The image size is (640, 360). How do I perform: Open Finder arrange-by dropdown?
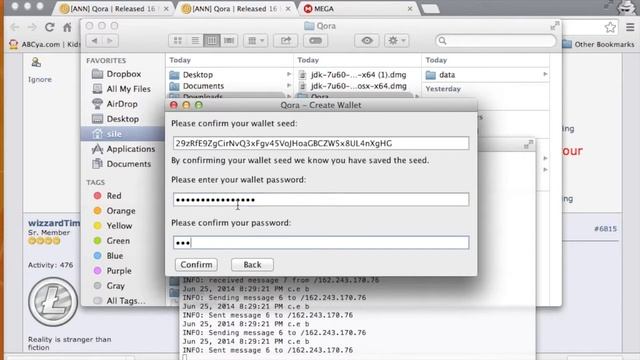(256, 40)
